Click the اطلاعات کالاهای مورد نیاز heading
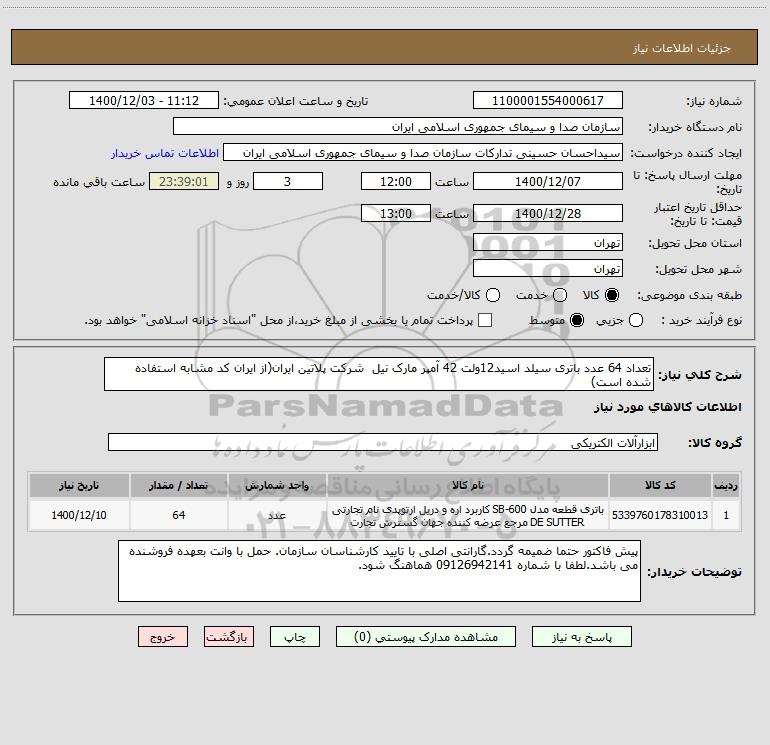Image resolution: width=770 pixels, height=745 pixels. [667, 407]
